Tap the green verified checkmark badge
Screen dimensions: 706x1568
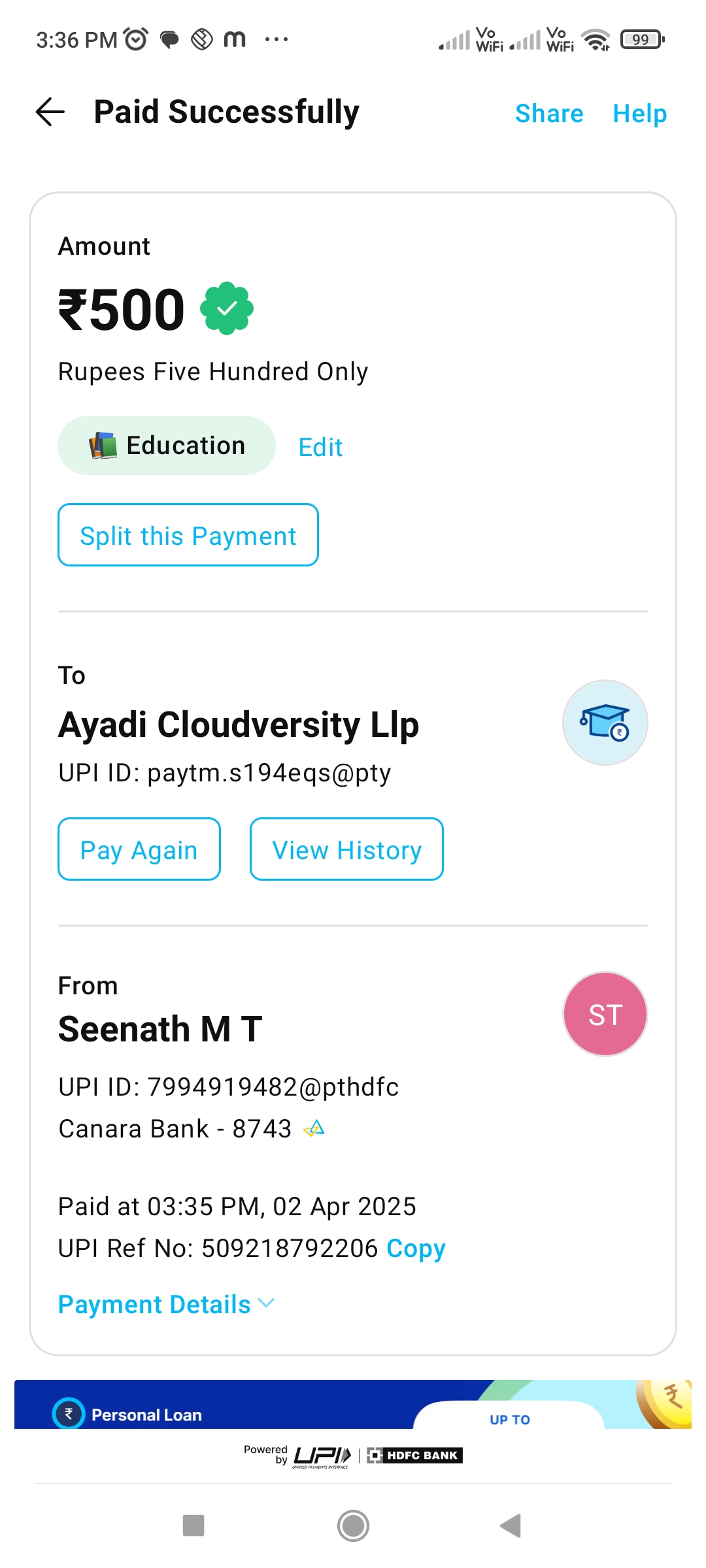coord(227,308)
